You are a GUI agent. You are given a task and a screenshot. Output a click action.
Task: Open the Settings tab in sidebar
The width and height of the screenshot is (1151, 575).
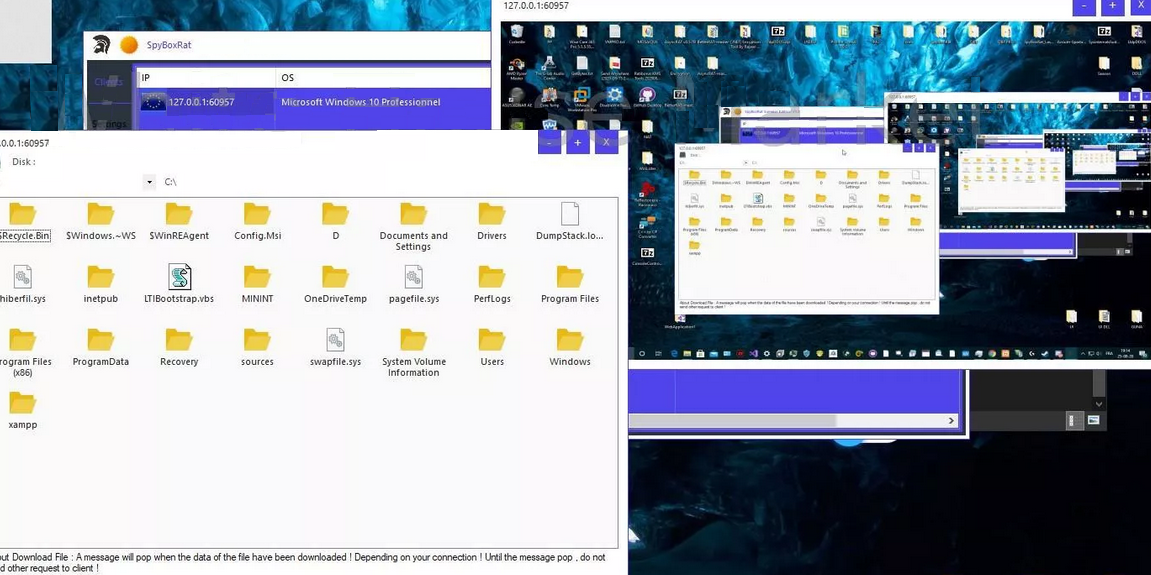(x=109, y=124)
